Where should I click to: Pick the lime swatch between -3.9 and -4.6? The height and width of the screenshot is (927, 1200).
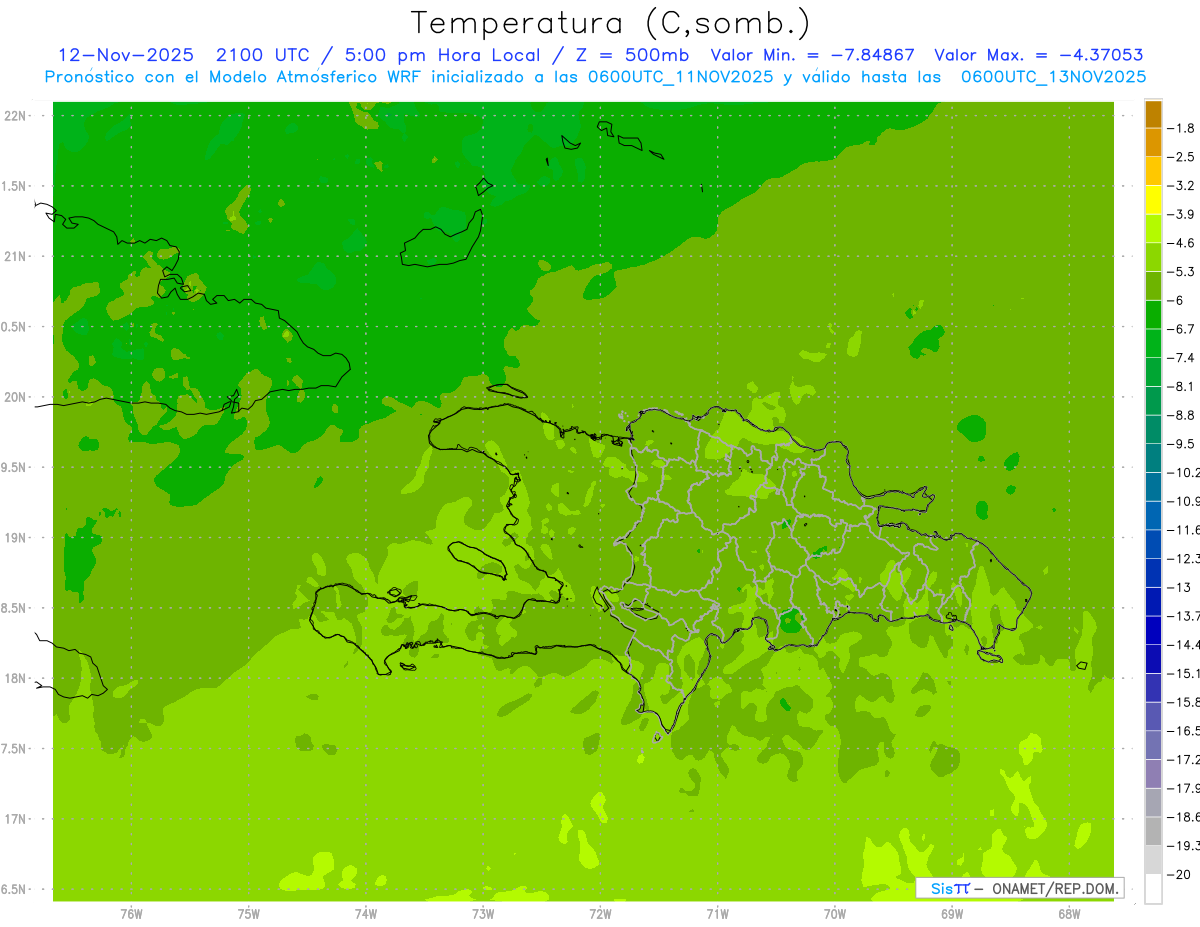(x=1153, y=229)
